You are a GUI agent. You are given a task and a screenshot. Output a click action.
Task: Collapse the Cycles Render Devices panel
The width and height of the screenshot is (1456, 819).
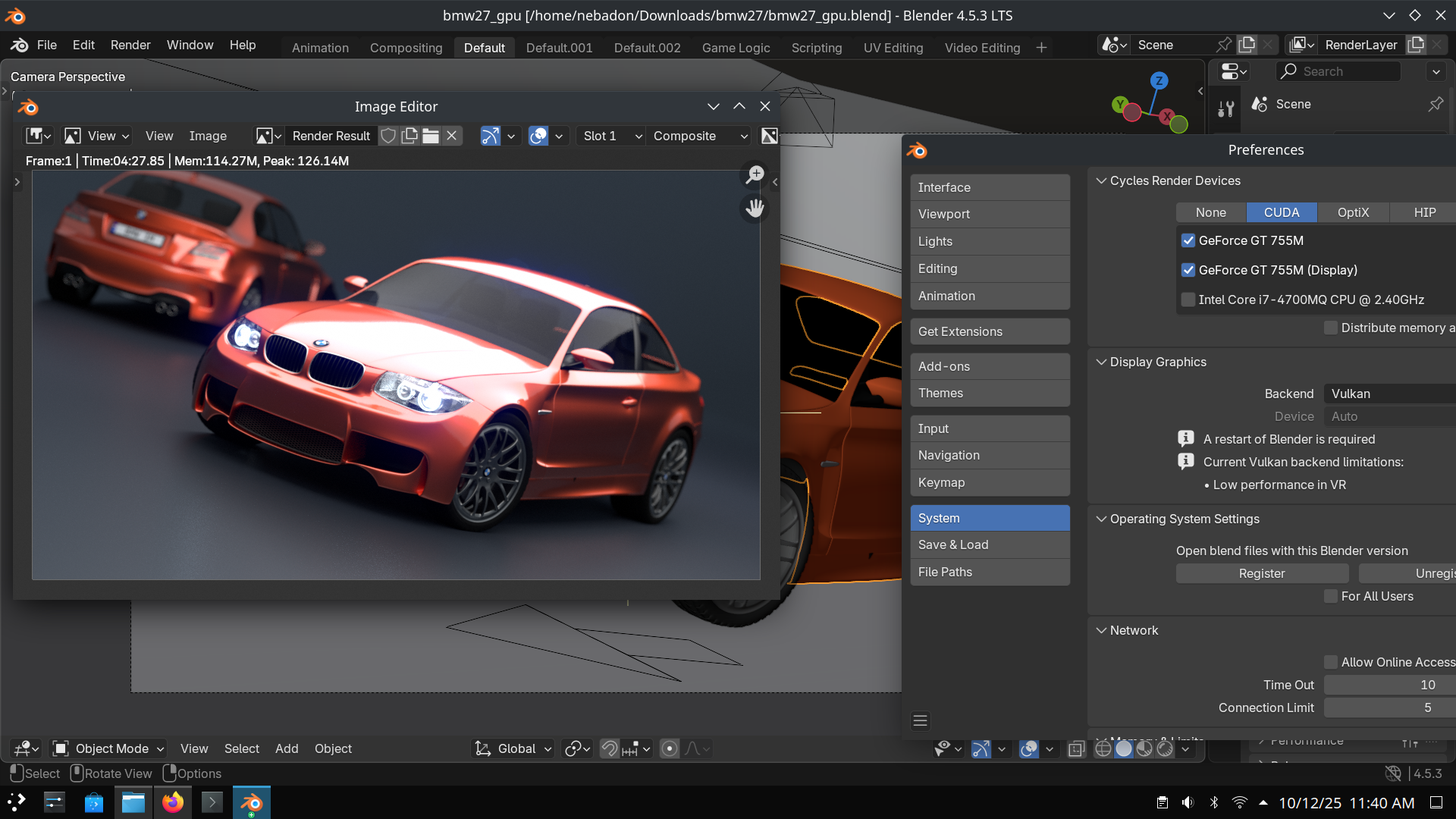1101,180
